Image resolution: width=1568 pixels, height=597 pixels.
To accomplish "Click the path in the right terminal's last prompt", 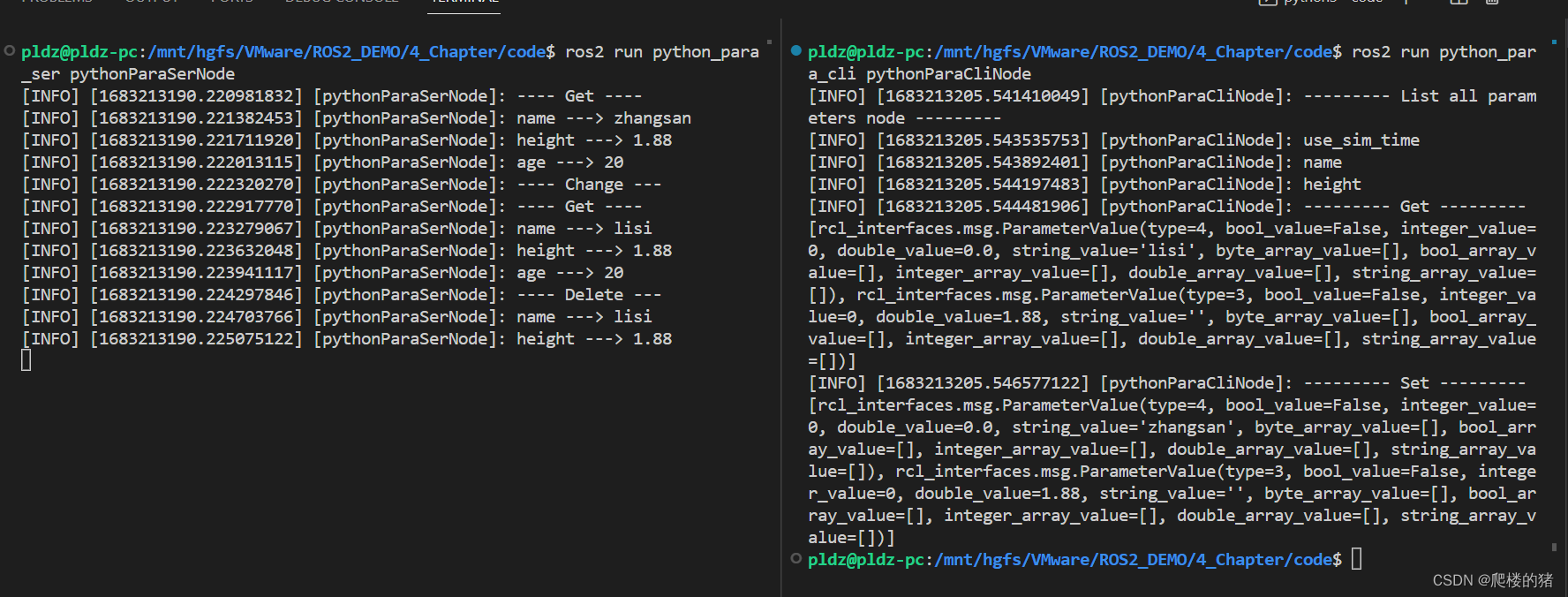I will click(1133, 560).
